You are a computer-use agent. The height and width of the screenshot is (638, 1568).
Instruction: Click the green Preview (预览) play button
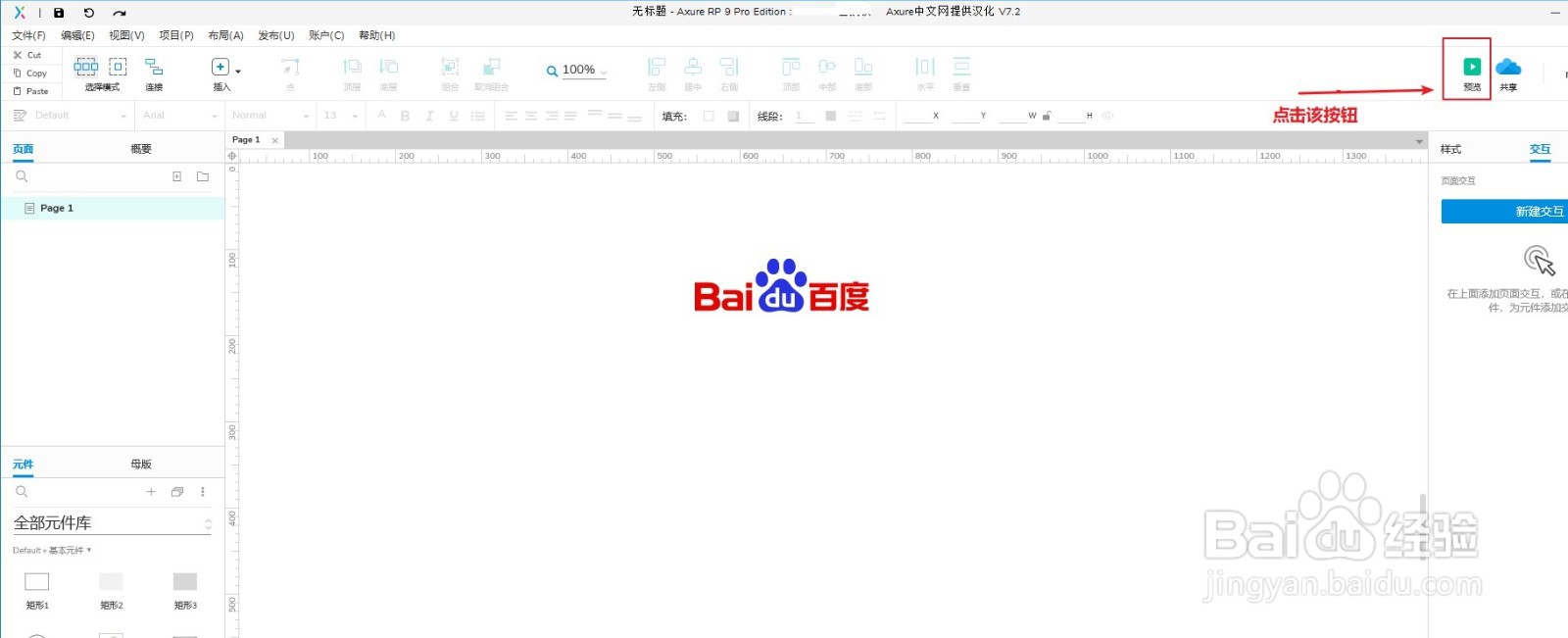[x=1472, y=67]
